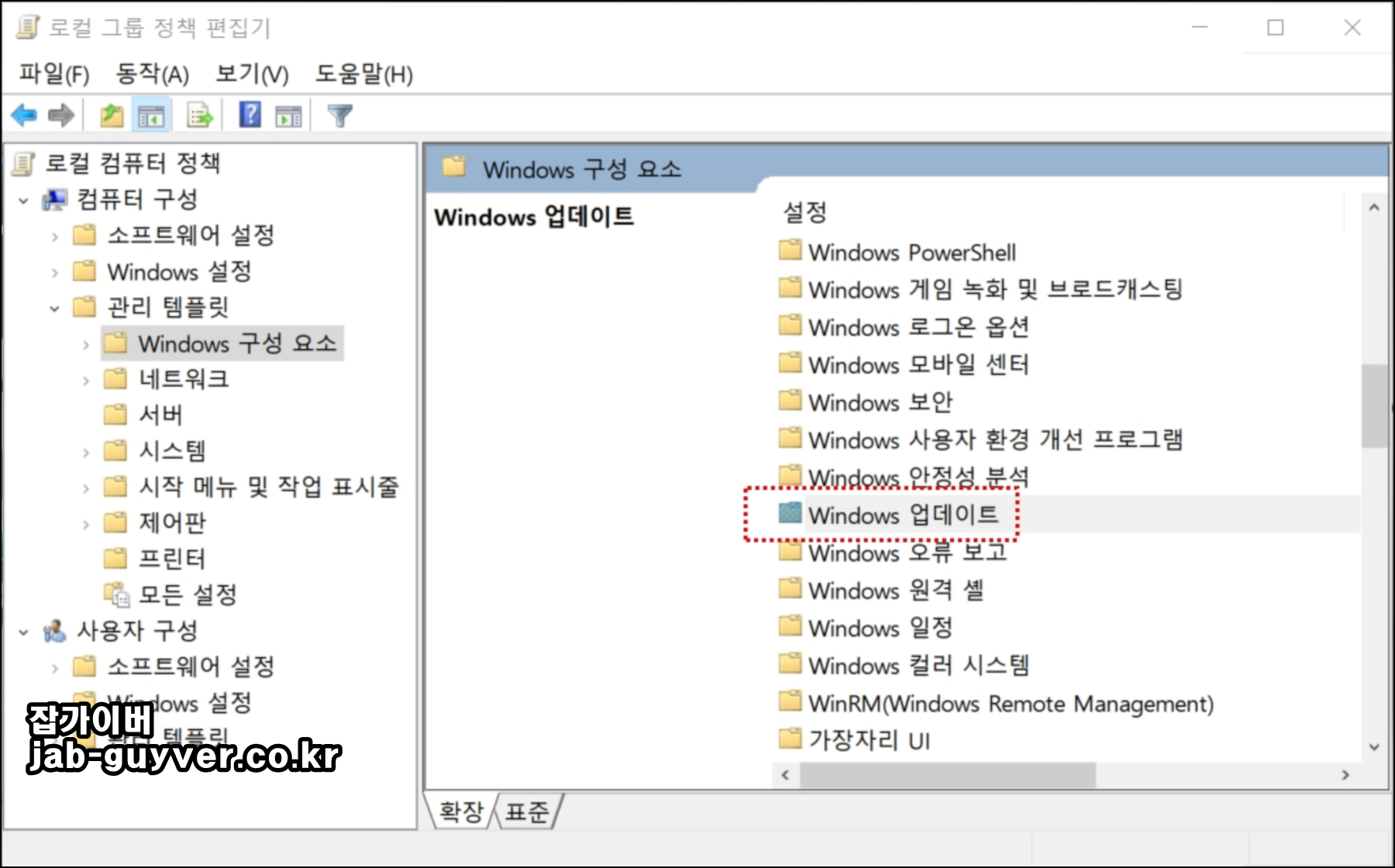Click vertical scrollbar down arrow in list
1395x868 pixels.
(x=1374, y=747)
